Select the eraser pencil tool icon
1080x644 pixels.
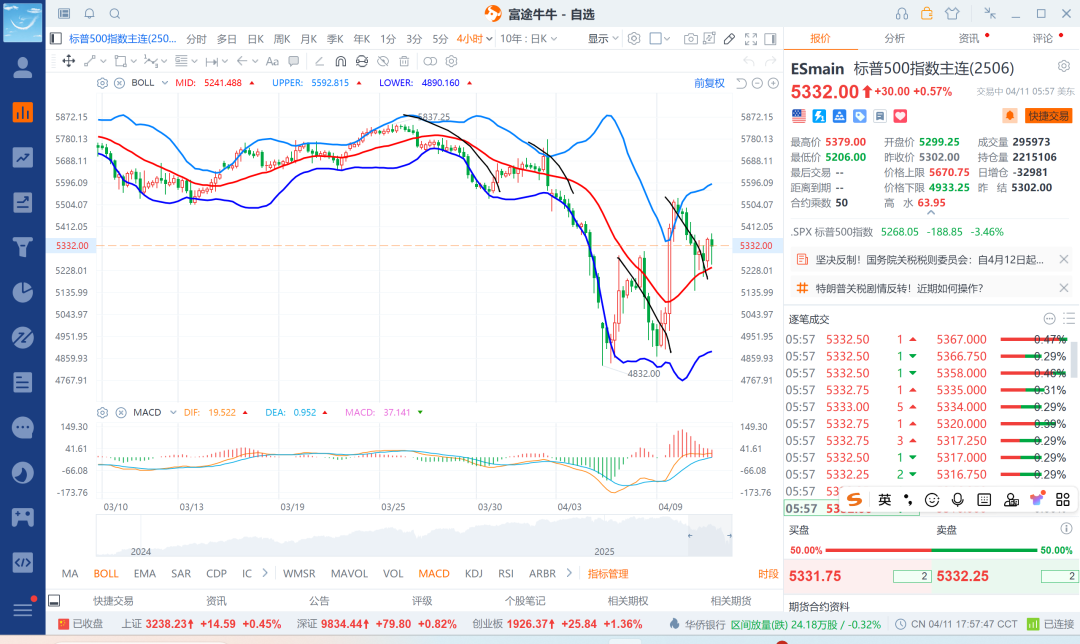coord(729,39)
